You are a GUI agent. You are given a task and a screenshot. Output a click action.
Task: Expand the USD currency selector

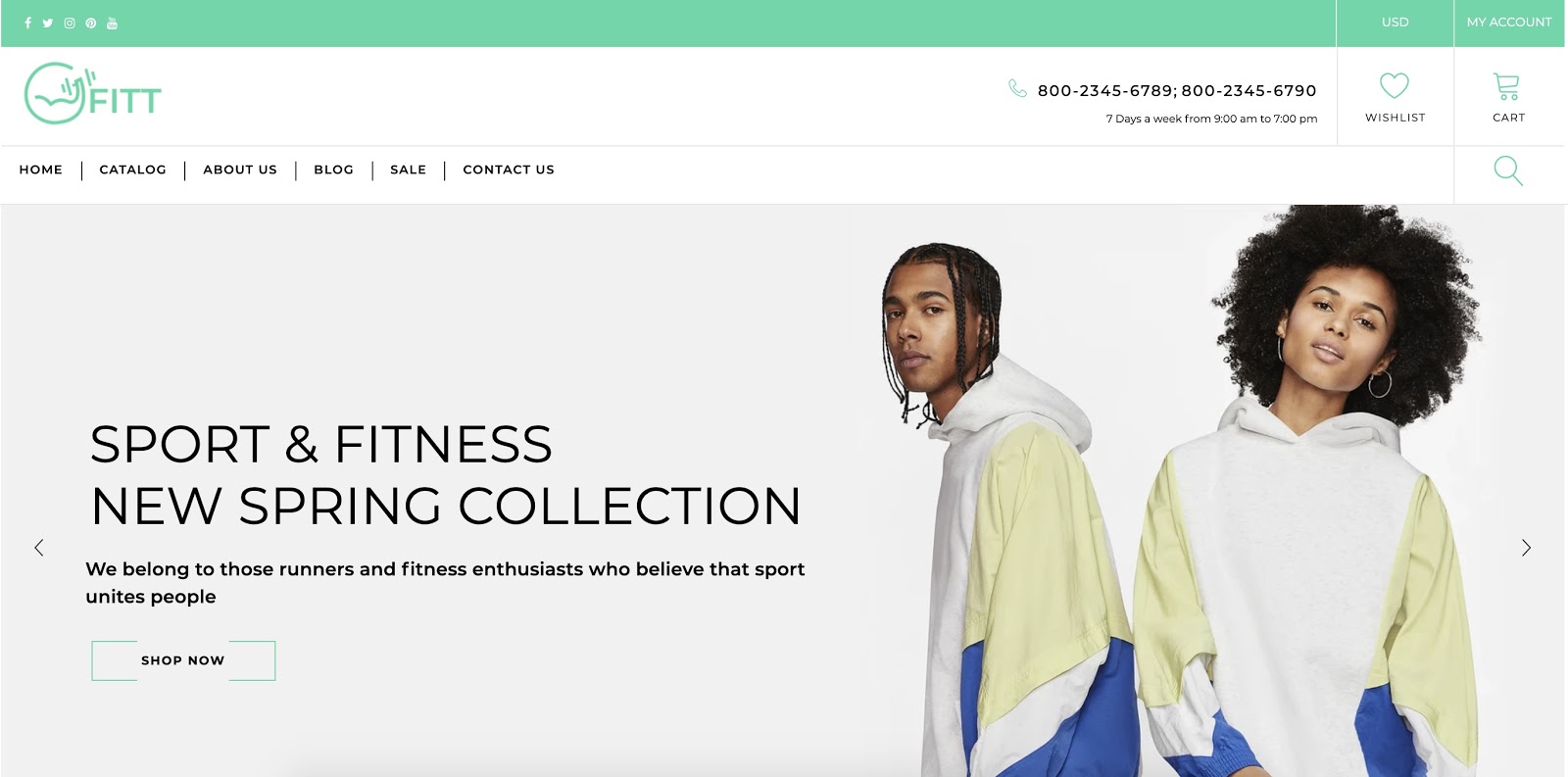click(1395, 22)
